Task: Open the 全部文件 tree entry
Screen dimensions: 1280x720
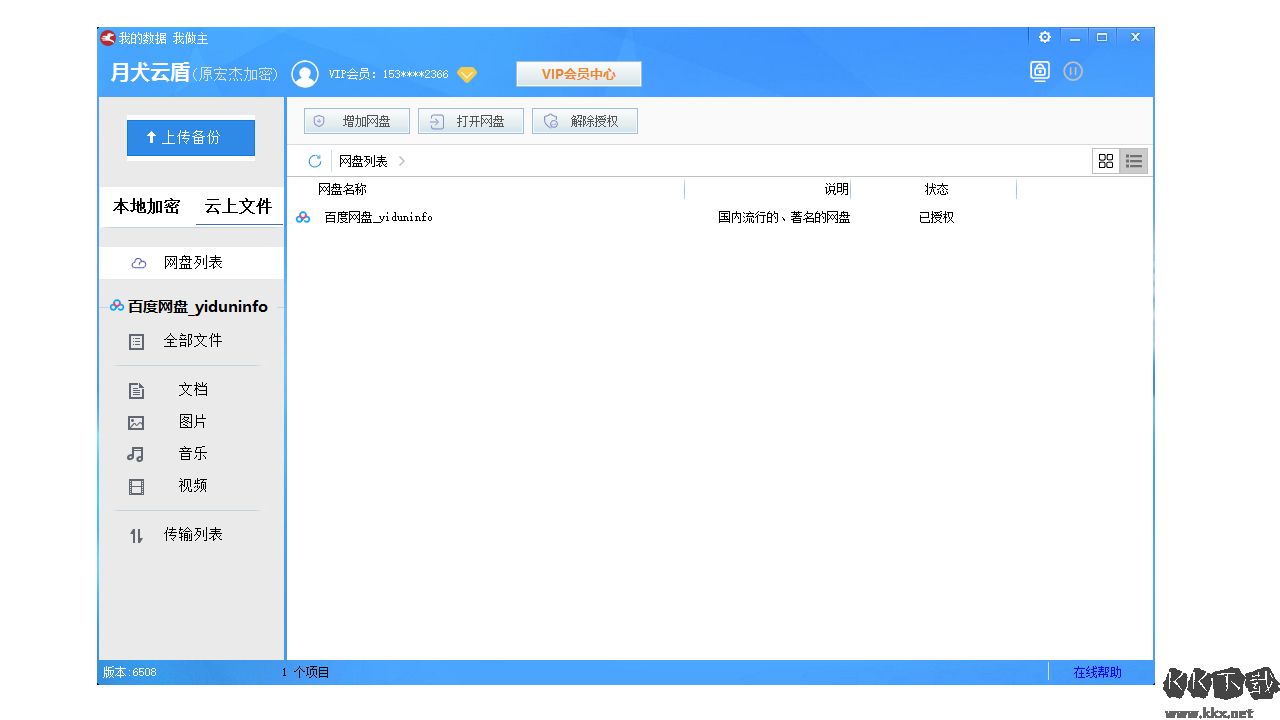Action: 190,340
